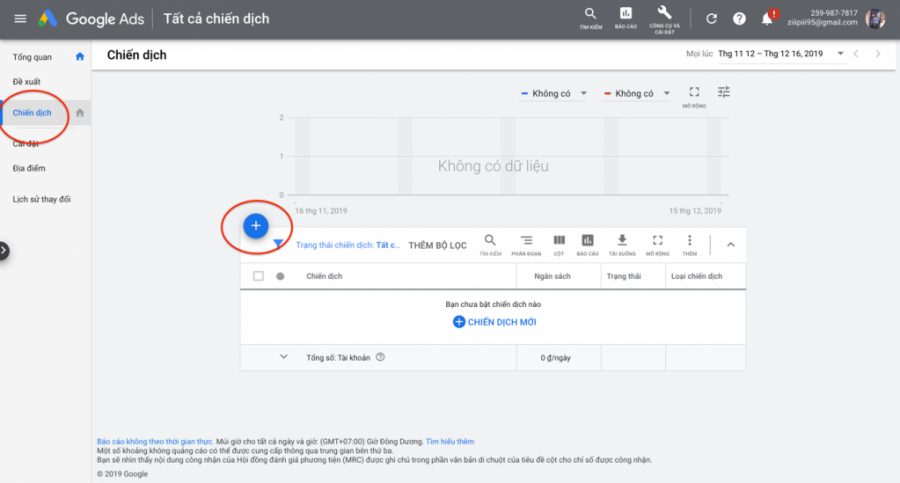900x483 pixels.
Task: Open the Phân đoạn segment icon
Action: click(526, 245)
